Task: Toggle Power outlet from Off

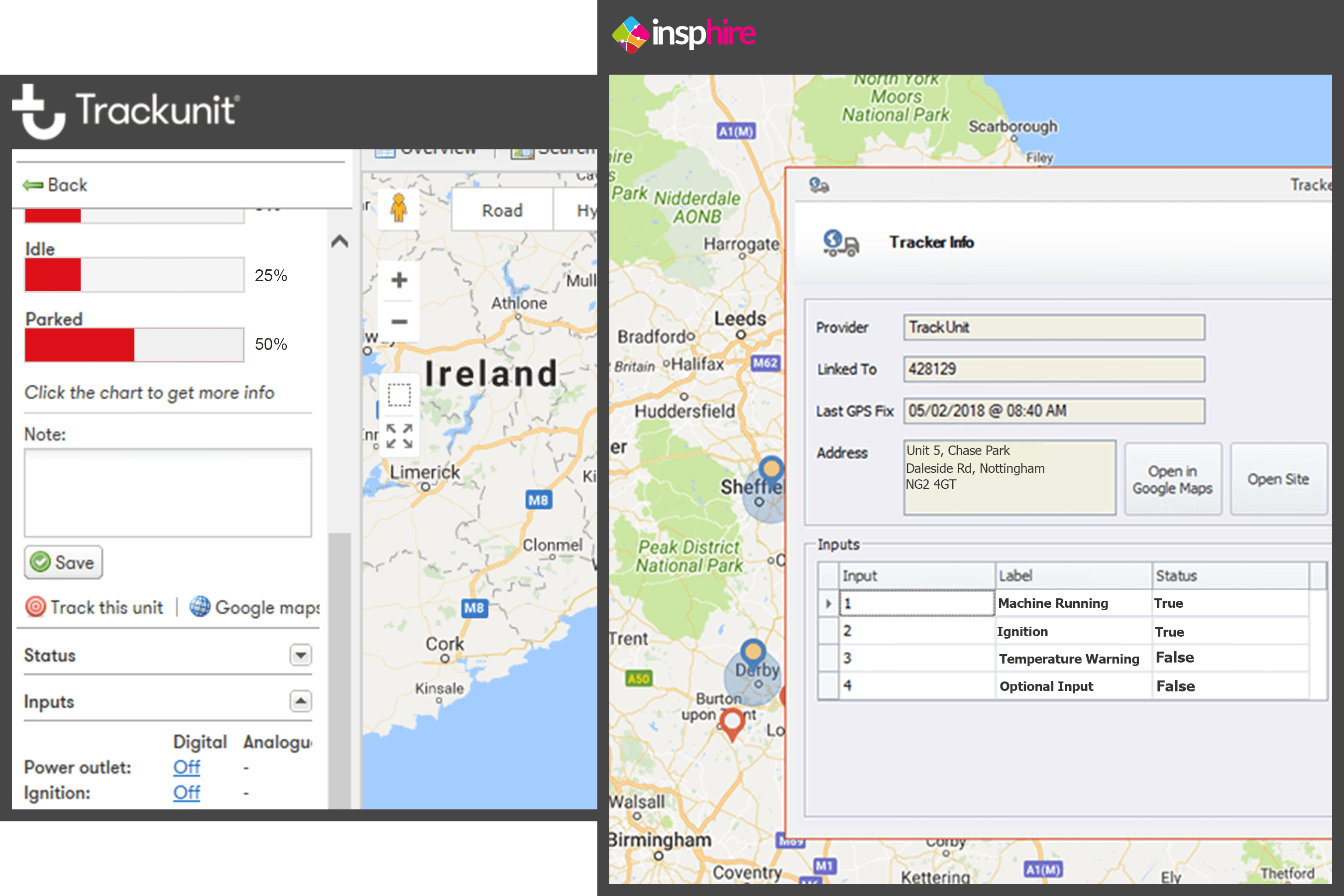Action: (186, 767)
